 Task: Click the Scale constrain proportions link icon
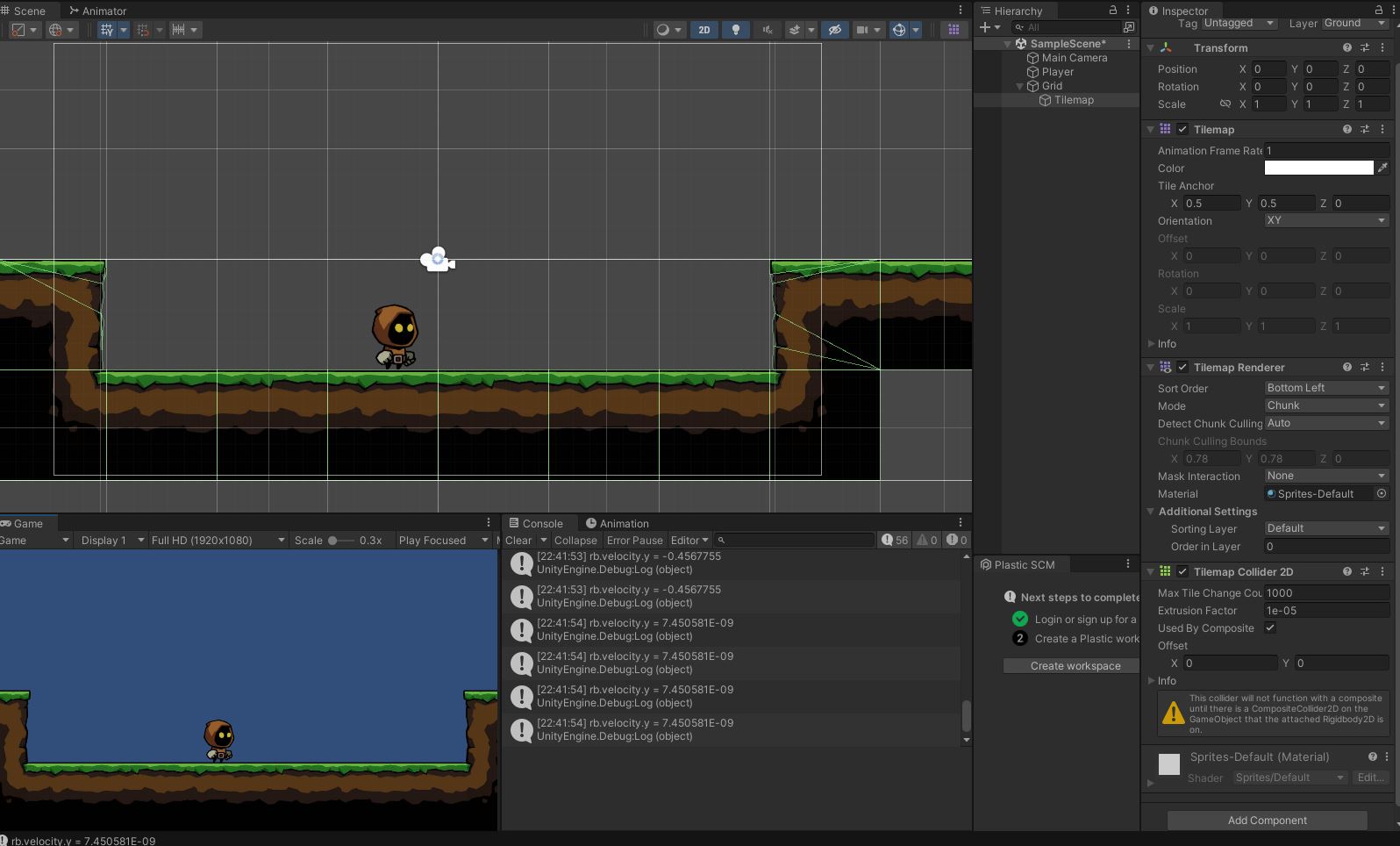point(1225,104)
